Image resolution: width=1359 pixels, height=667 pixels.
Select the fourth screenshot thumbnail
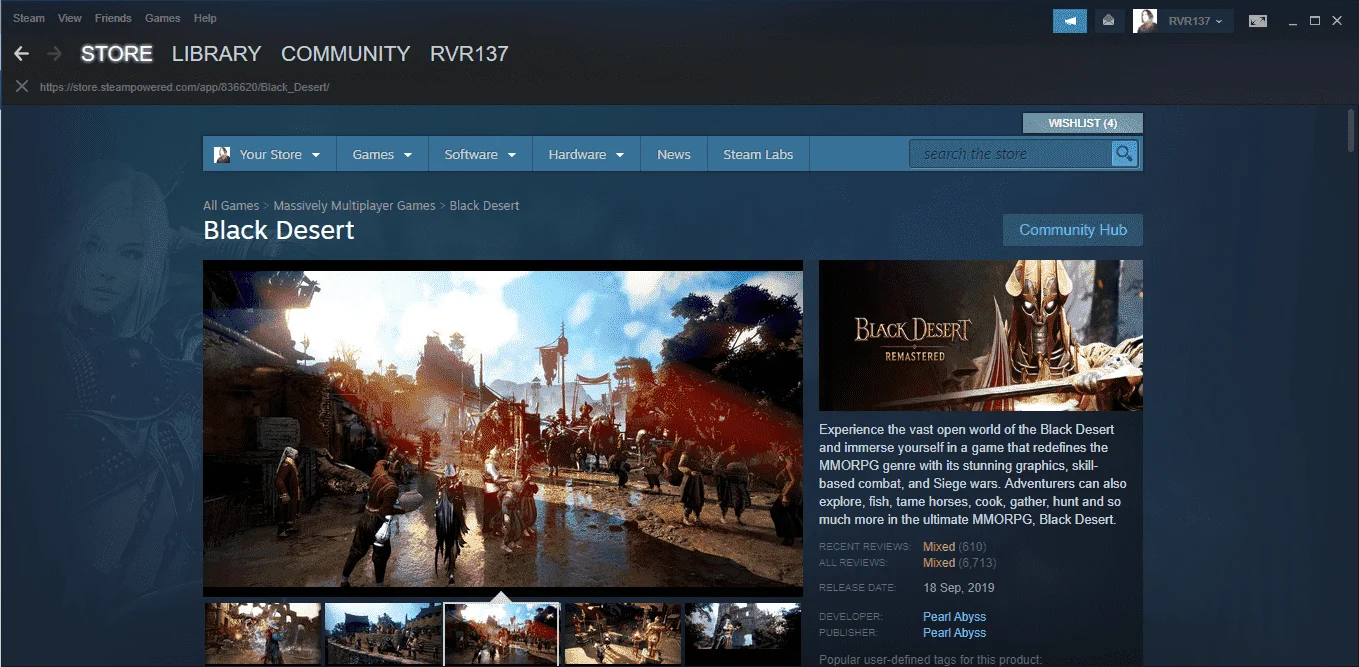[x=623, y=635]
